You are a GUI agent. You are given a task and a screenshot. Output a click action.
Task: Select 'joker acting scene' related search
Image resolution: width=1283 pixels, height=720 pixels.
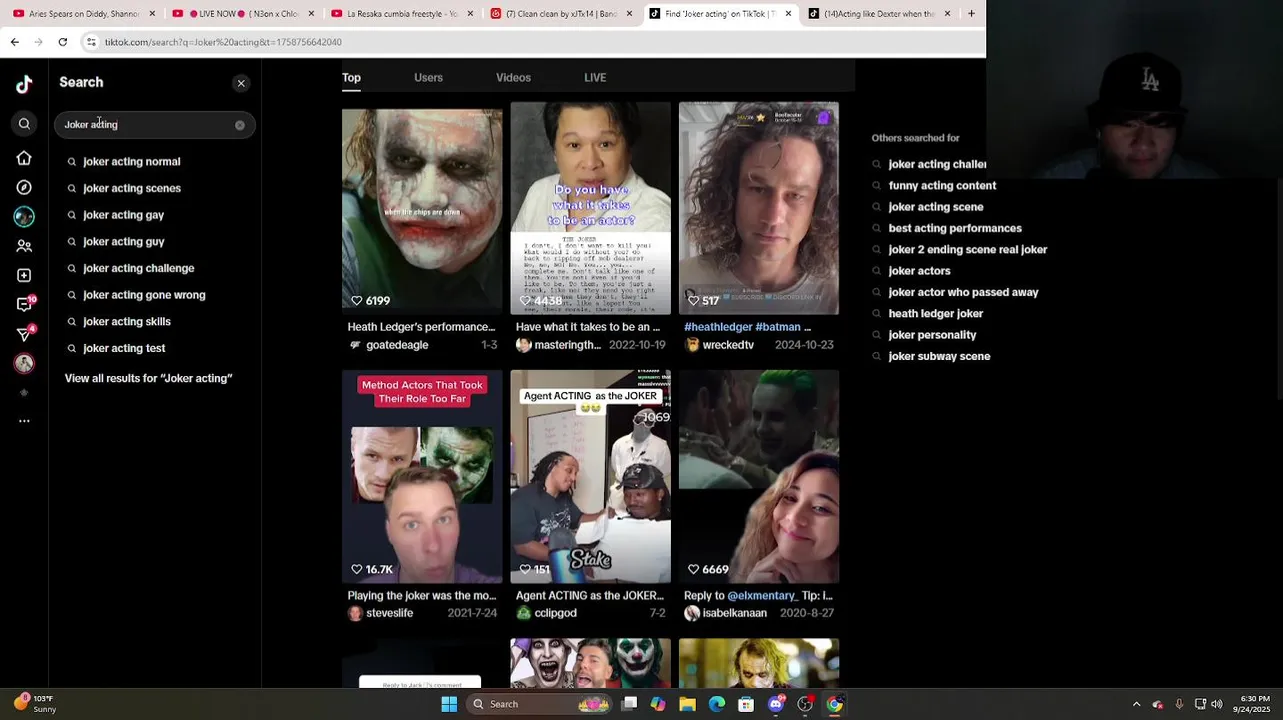(935, 207)
